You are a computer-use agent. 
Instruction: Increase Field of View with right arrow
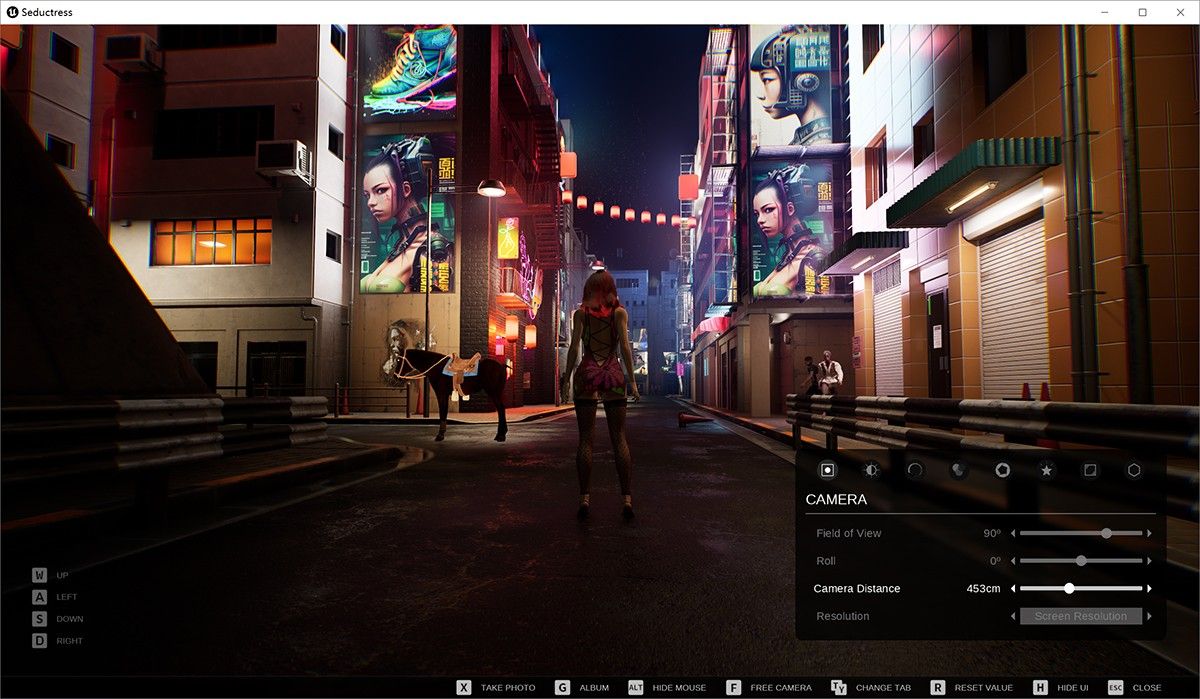tap(1149, 534)
